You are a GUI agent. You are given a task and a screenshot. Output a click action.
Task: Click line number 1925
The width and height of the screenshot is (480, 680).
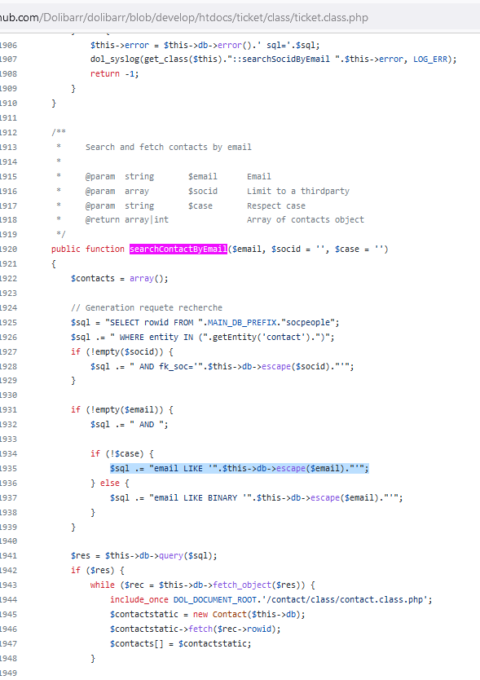tap(9, 322)
